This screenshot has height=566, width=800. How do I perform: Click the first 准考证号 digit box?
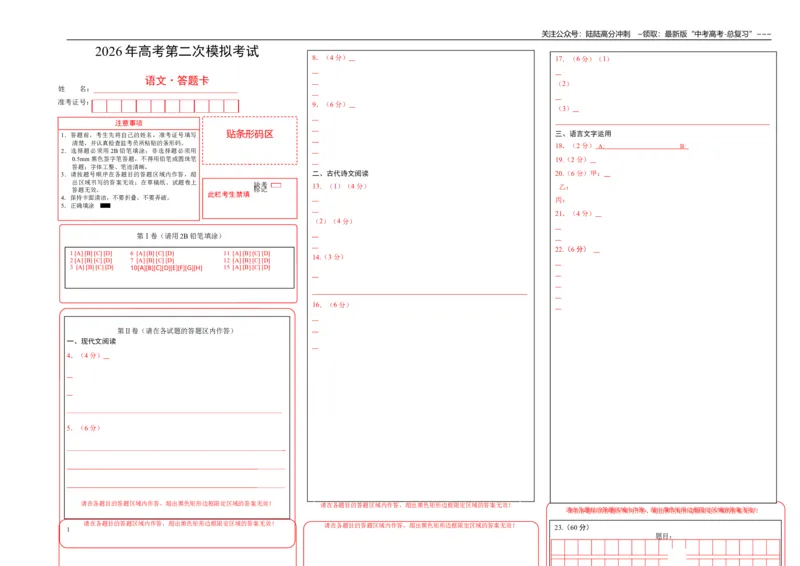99,106
